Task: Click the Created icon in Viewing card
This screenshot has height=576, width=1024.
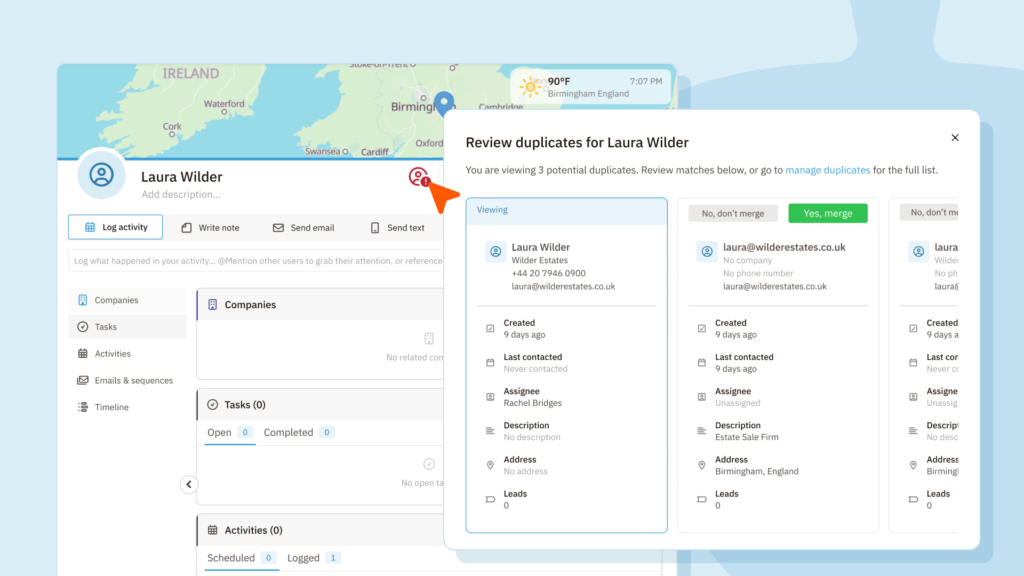Action: [x=490, y=328]
